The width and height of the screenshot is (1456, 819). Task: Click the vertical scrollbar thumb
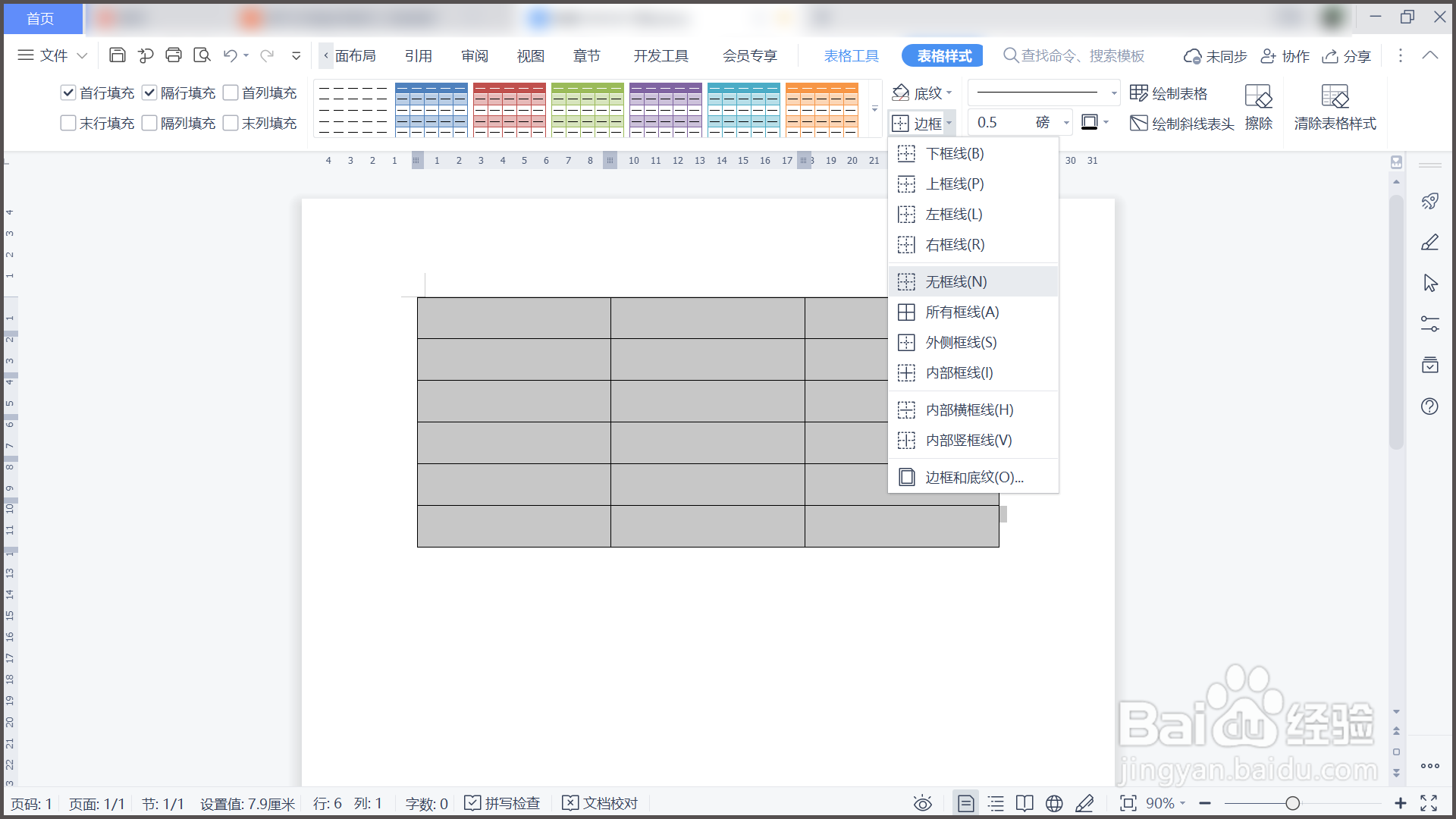coord(1396,322)
